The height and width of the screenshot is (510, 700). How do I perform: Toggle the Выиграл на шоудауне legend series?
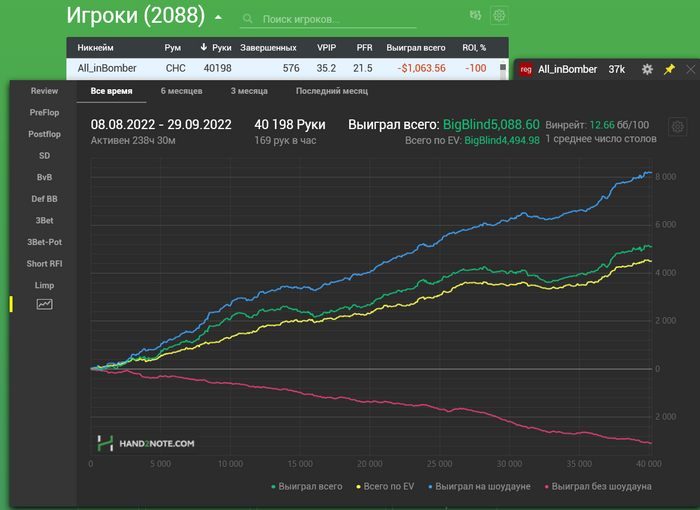click(479, 486)
